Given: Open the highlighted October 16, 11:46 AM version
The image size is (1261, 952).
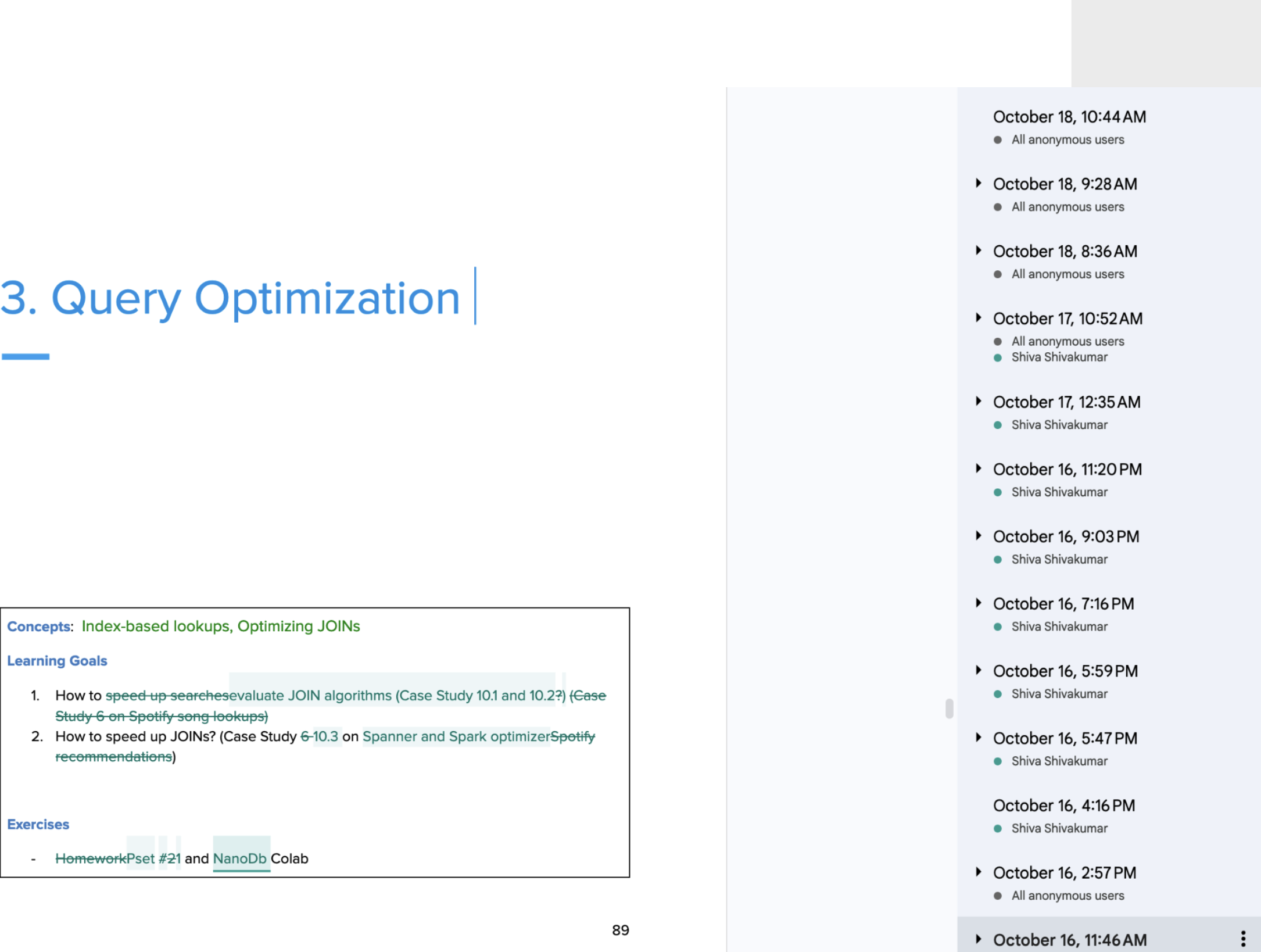Looking at the screenshot, I should [x=1069, y=939].
